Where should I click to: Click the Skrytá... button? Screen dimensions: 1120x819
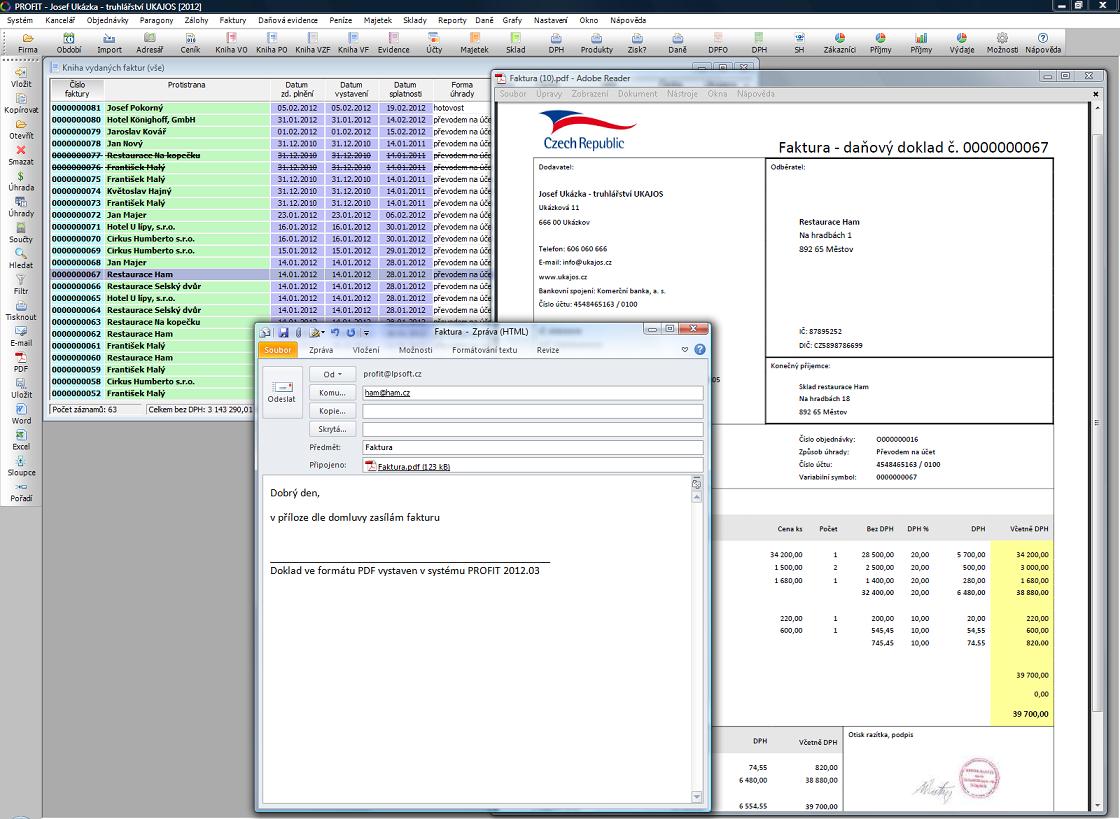(332, 429)
